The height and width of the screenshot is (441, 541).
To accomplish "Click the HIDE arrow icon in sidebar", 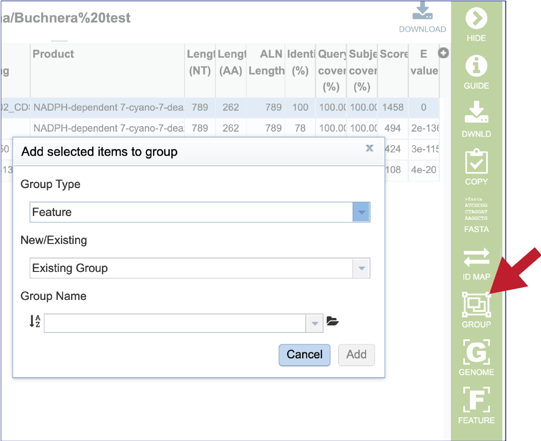I will [476, 18].
